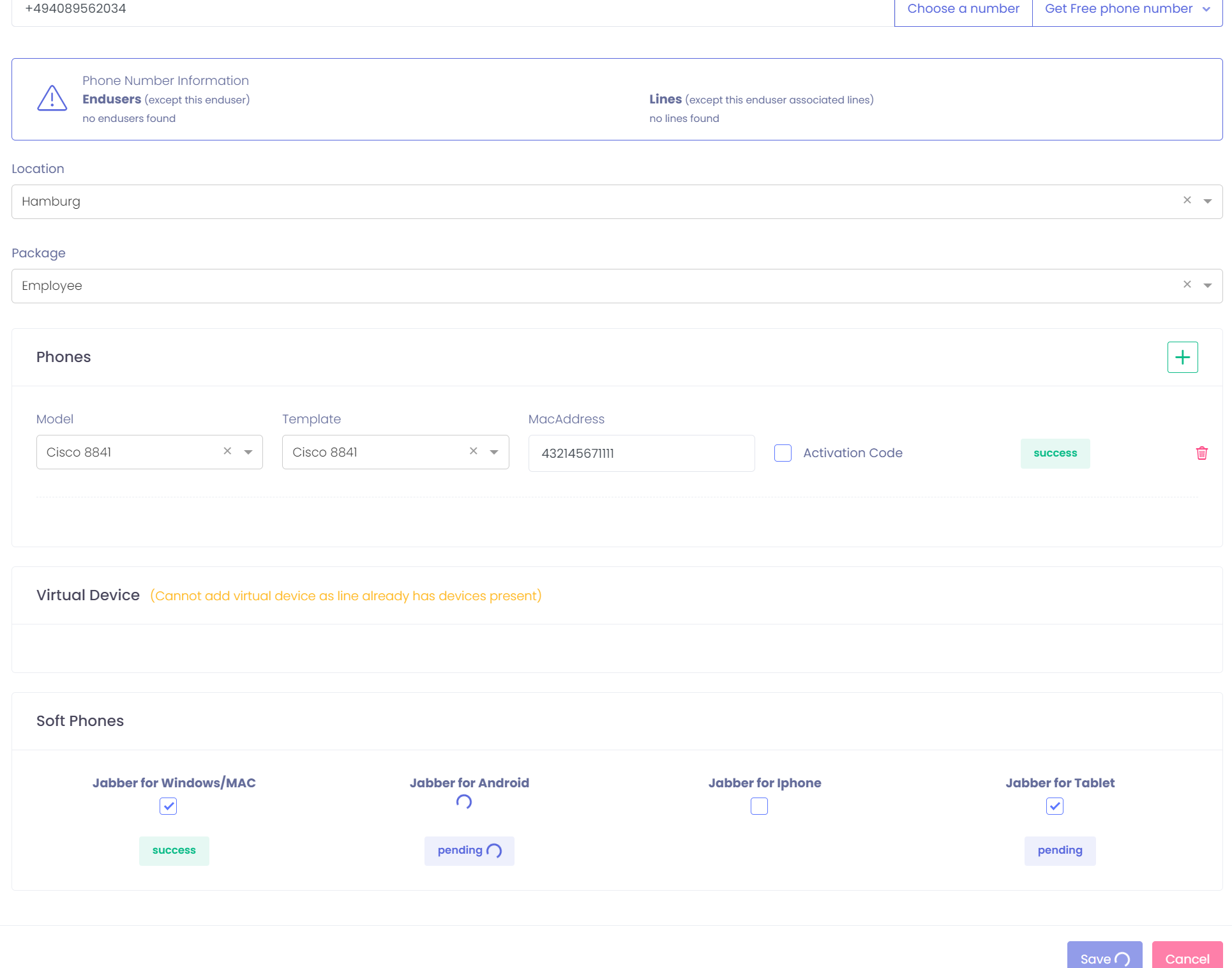Click the green plus add phone icon

pyautogui.click(x=1182, y=357)
